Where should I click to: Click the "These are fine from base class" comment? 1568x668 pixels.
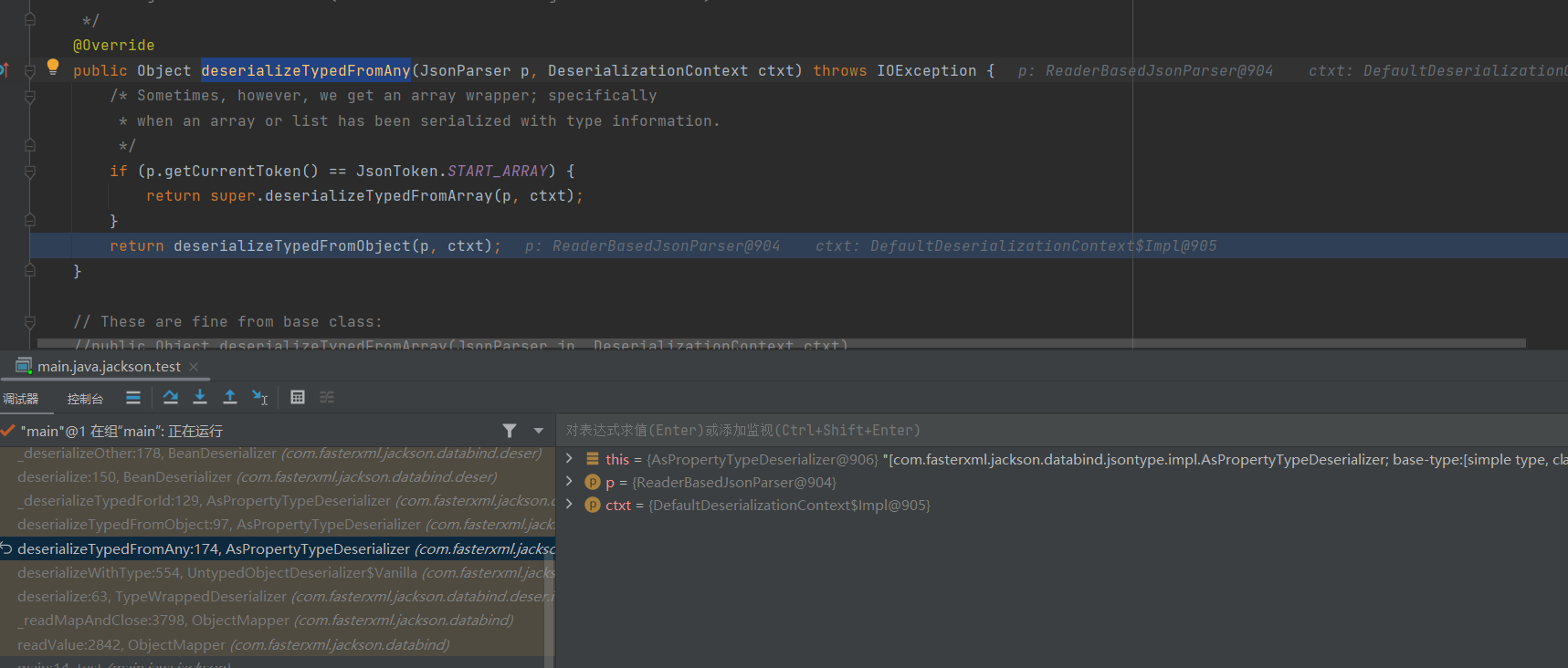[228, 321]
